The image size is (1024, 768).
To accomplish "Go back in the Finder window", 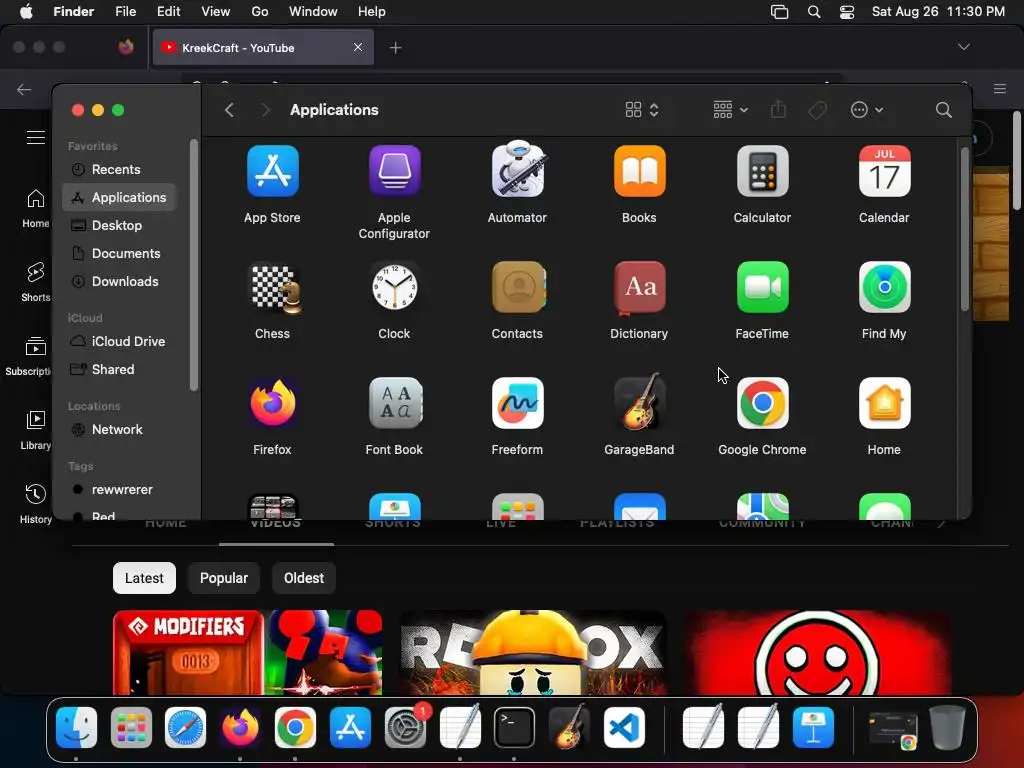I will coord(229,110).
